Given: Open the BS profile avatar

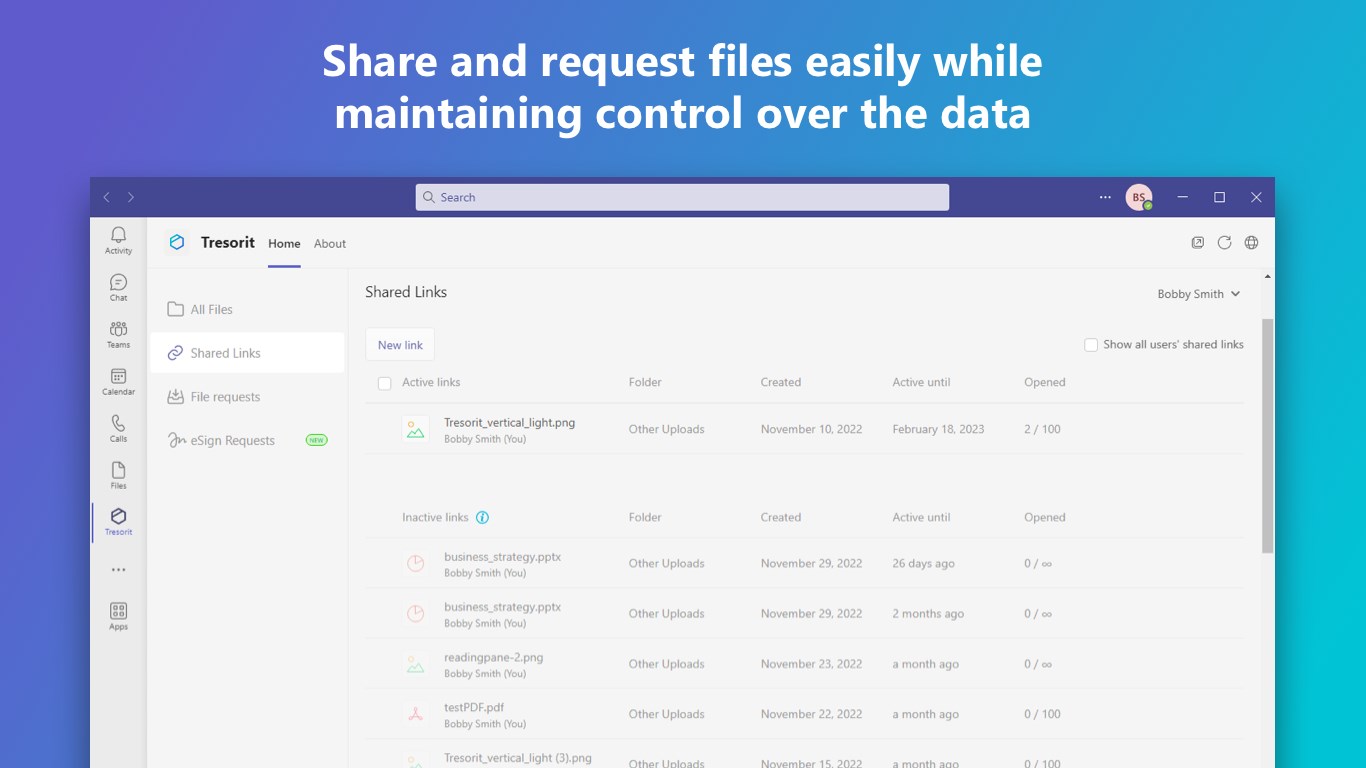Looking at the screenshot, I should click(1139, 197).
